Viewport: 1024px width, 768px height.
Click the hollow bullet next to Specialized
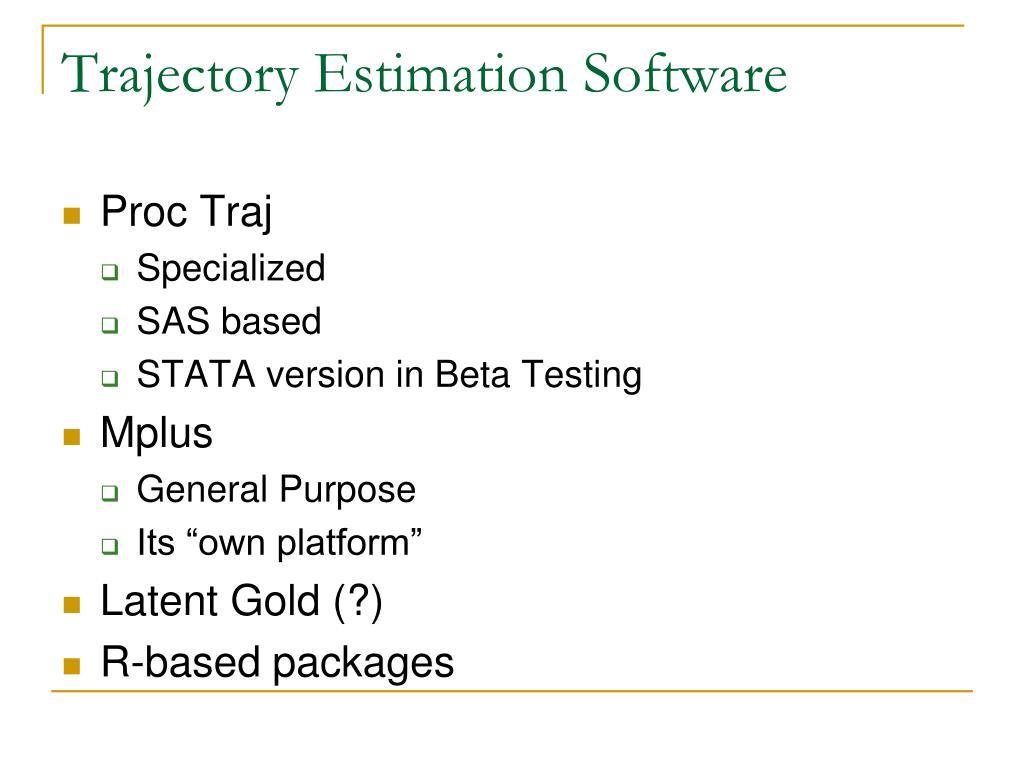tap(110, 272)
